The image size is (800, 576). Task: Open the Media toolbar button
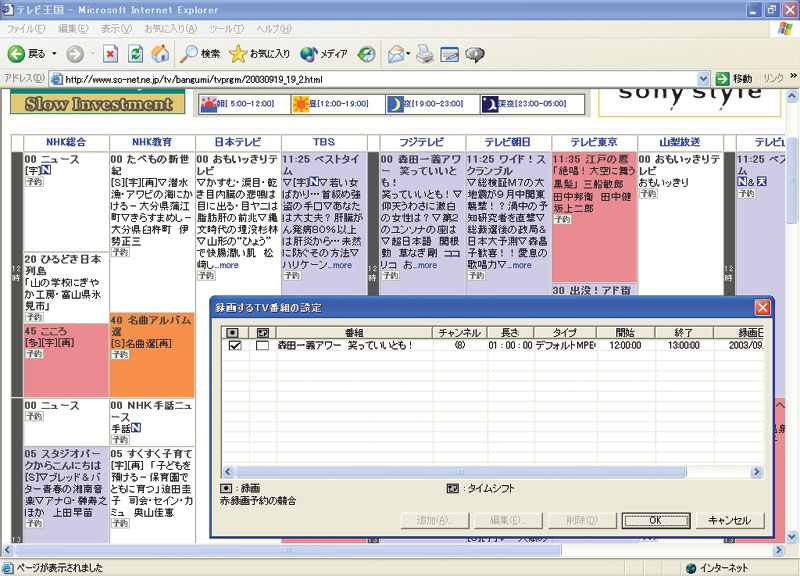323,54
